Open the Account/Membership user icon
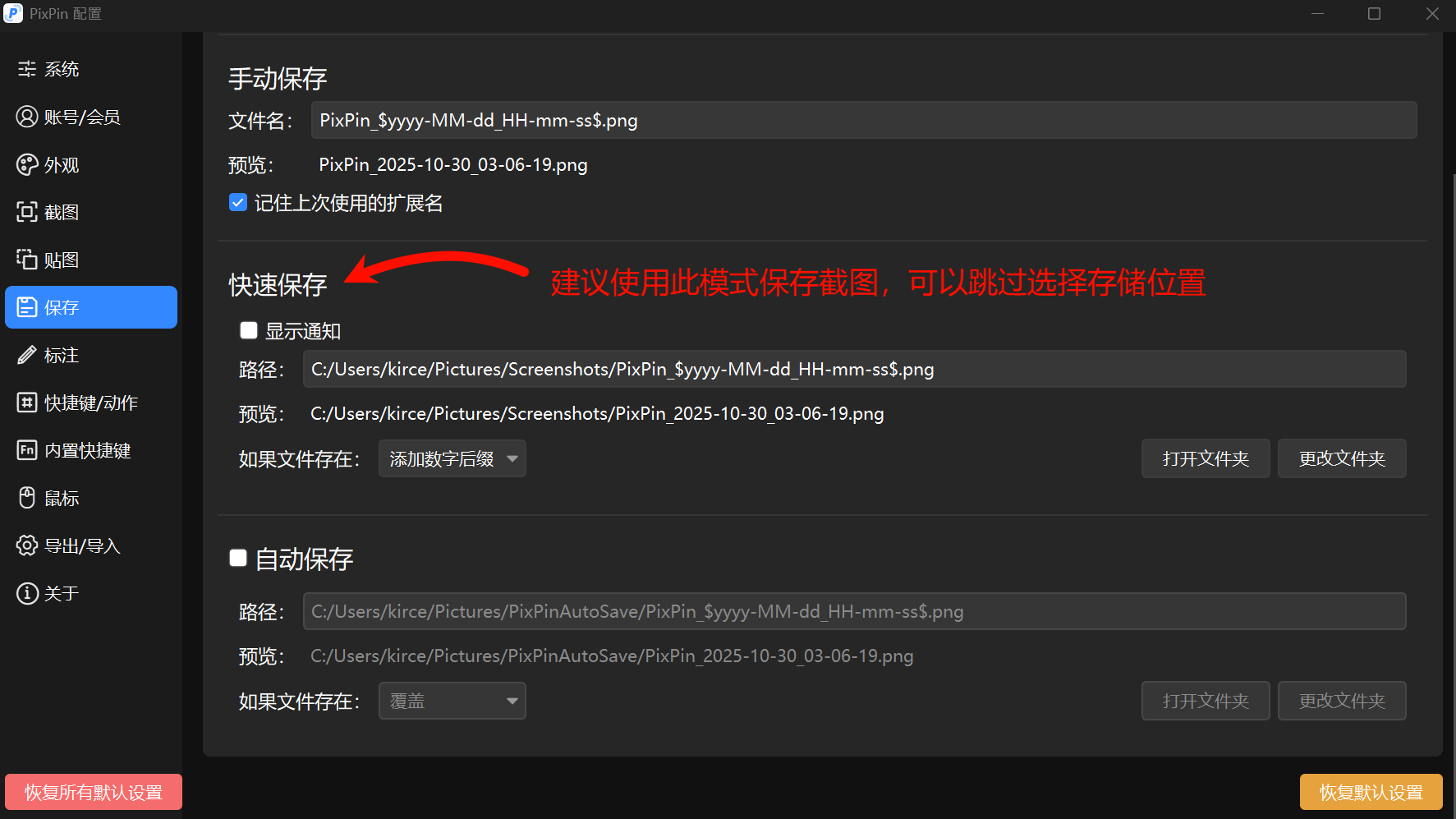 pos(27,117)
